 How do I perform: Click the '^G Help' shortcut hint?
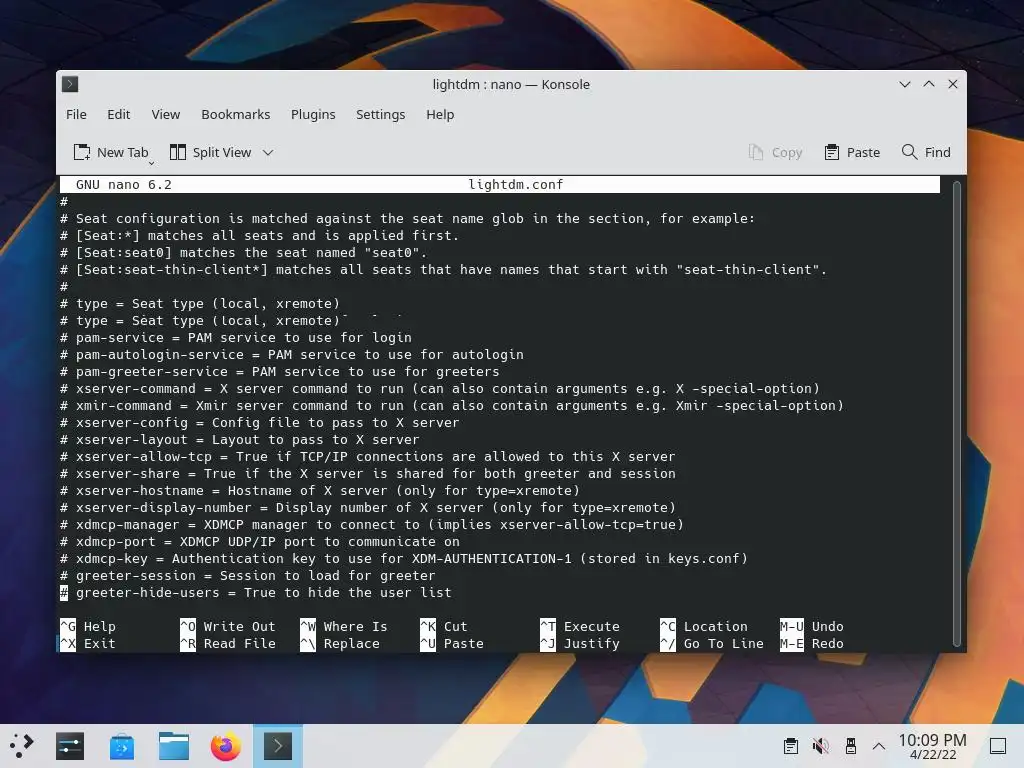[88, 626]
